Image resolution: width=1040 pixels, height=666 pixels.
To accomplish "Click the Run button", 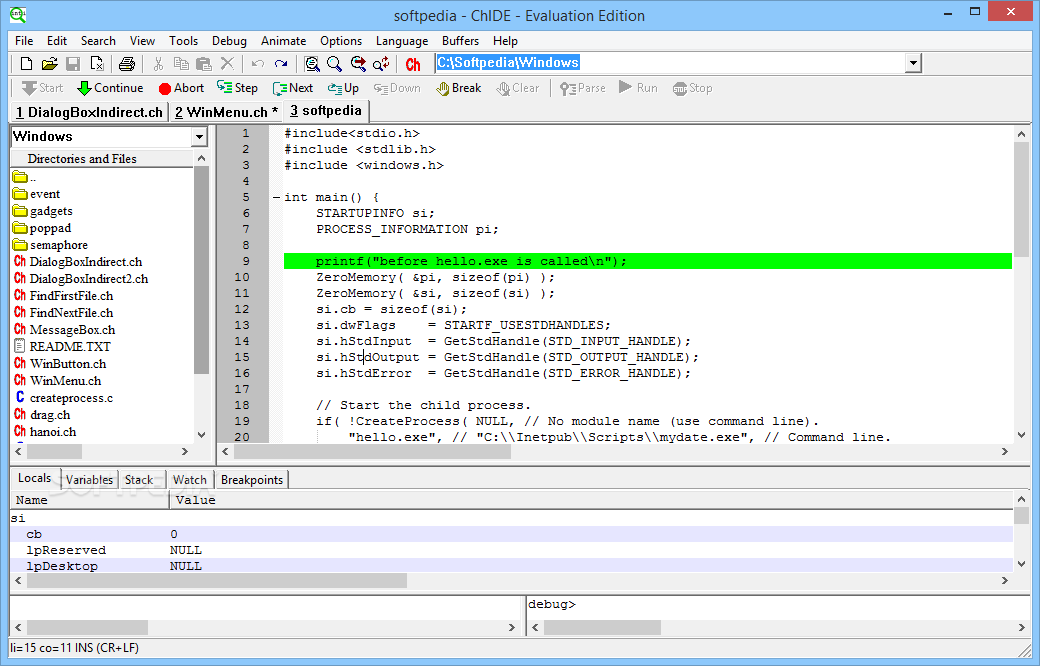I will [638, 88].
